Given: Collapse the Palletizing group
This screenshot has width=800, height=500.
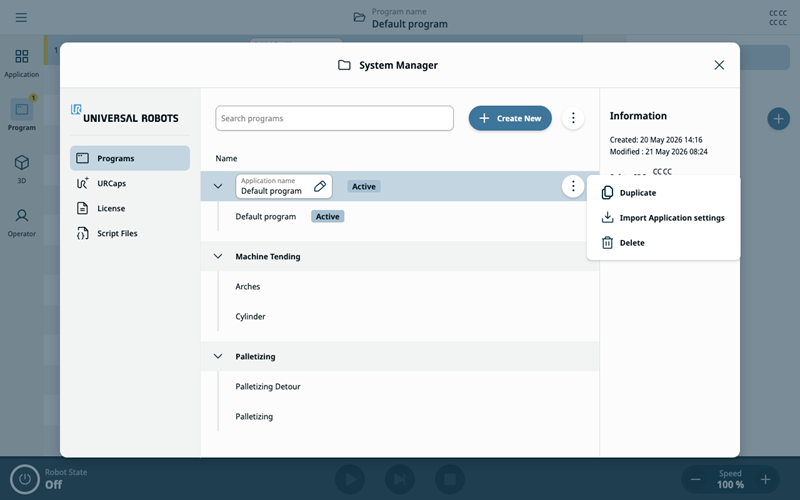Looking at the screenshot, I should click(218, 356).
